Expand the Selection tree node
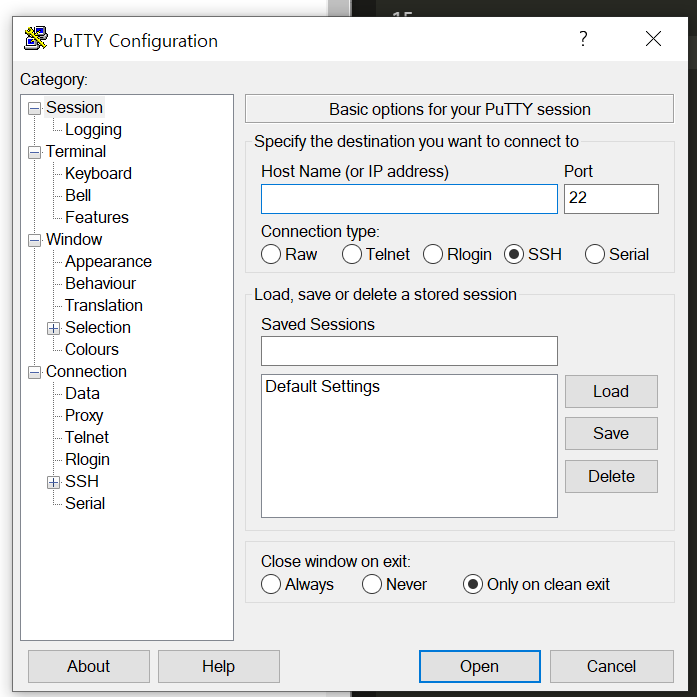This screenshot has width=697, height=697. coord(54,328)
